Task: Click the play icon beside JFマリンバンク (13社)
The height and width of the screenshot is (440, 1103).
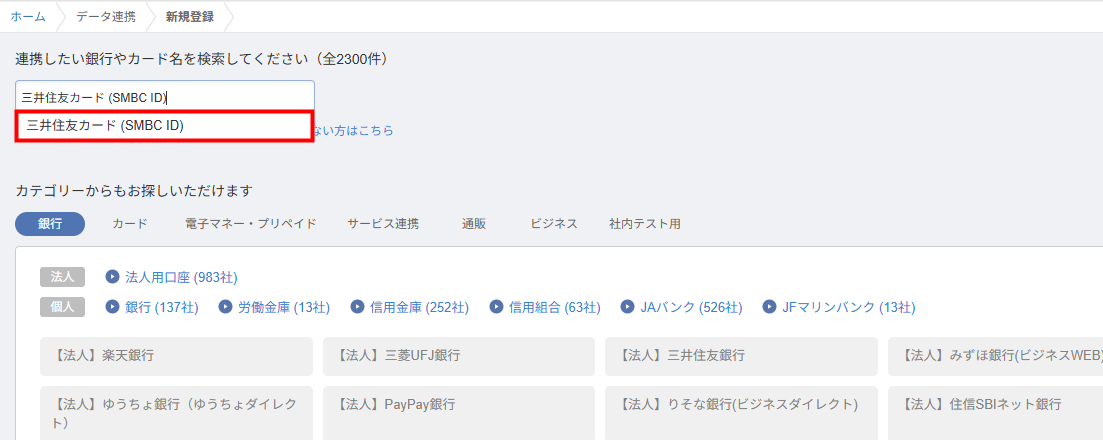Action: [769, 307]
